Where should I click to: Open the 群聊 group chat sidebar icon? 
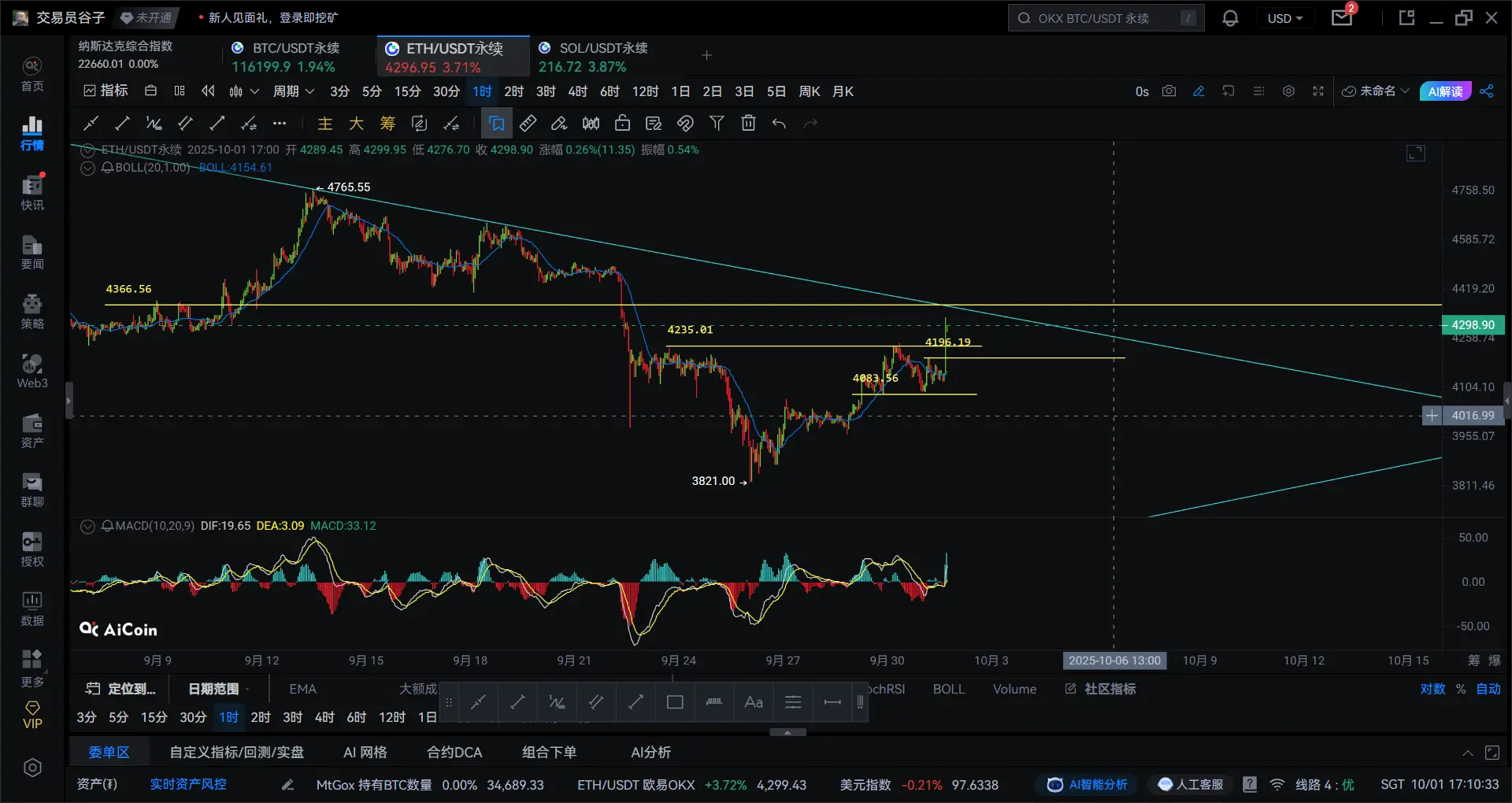coord(32,490)
